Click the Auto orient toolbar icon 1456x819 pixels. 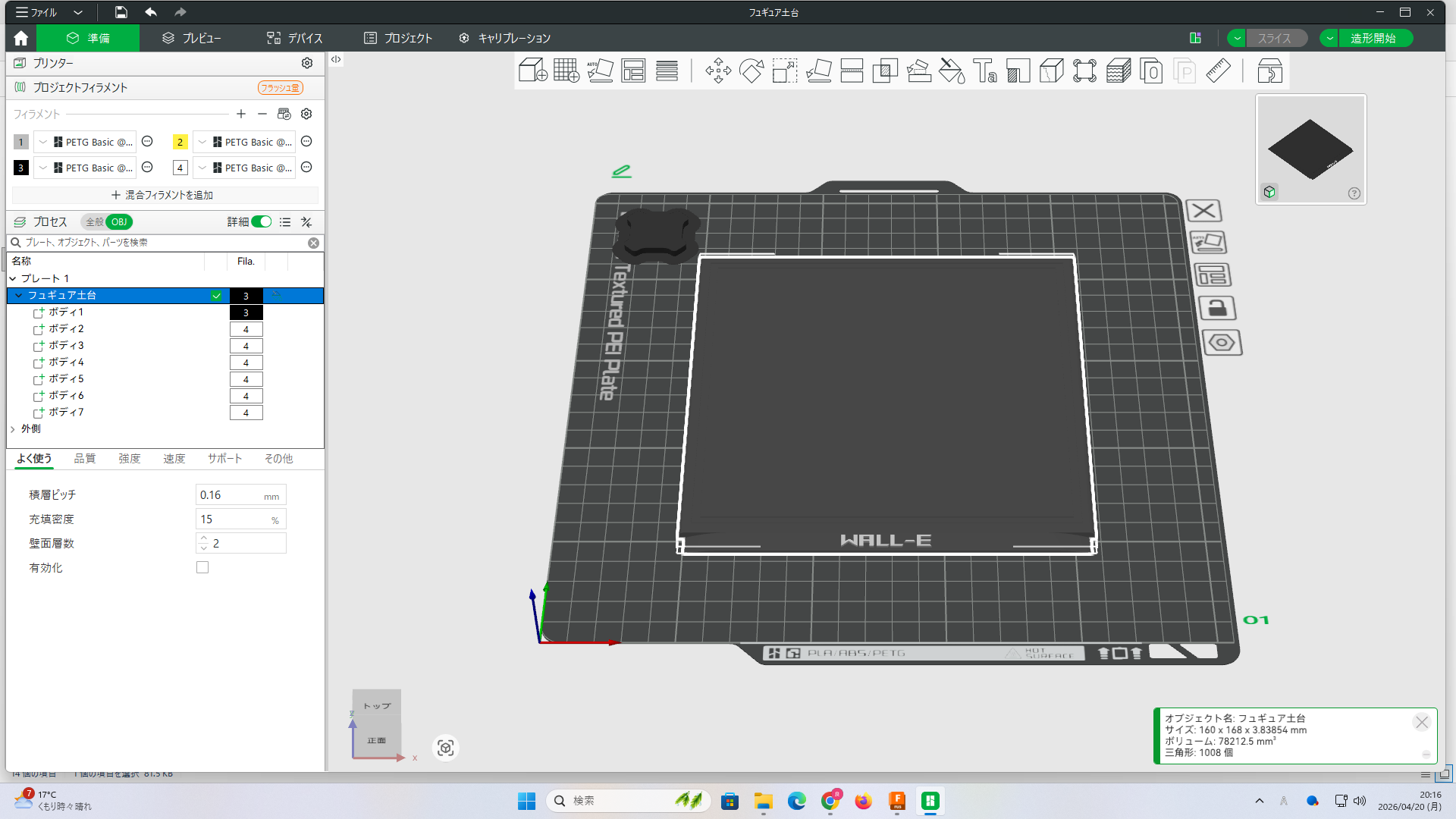click(600, 71)
